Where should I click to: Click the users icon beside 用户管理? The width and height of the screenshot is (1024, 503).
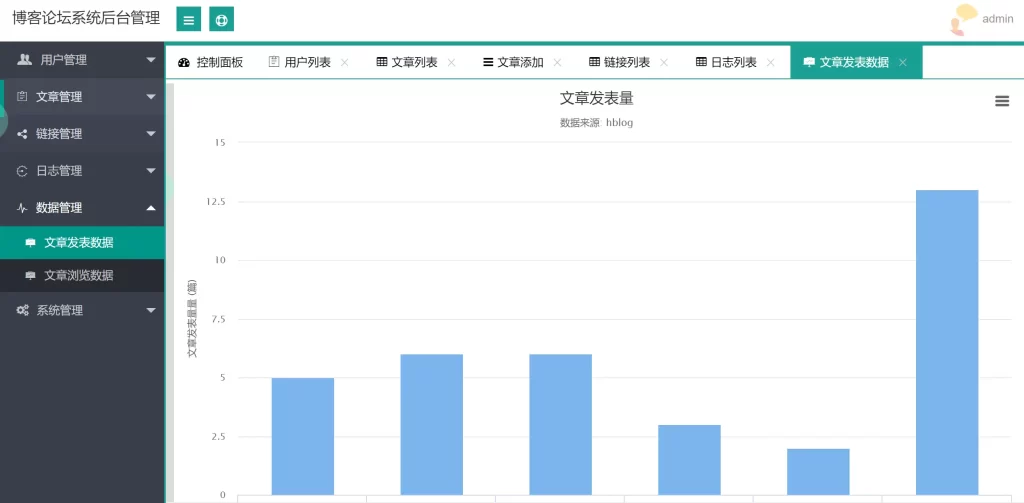pyautogui.click(x=24, y=59)
